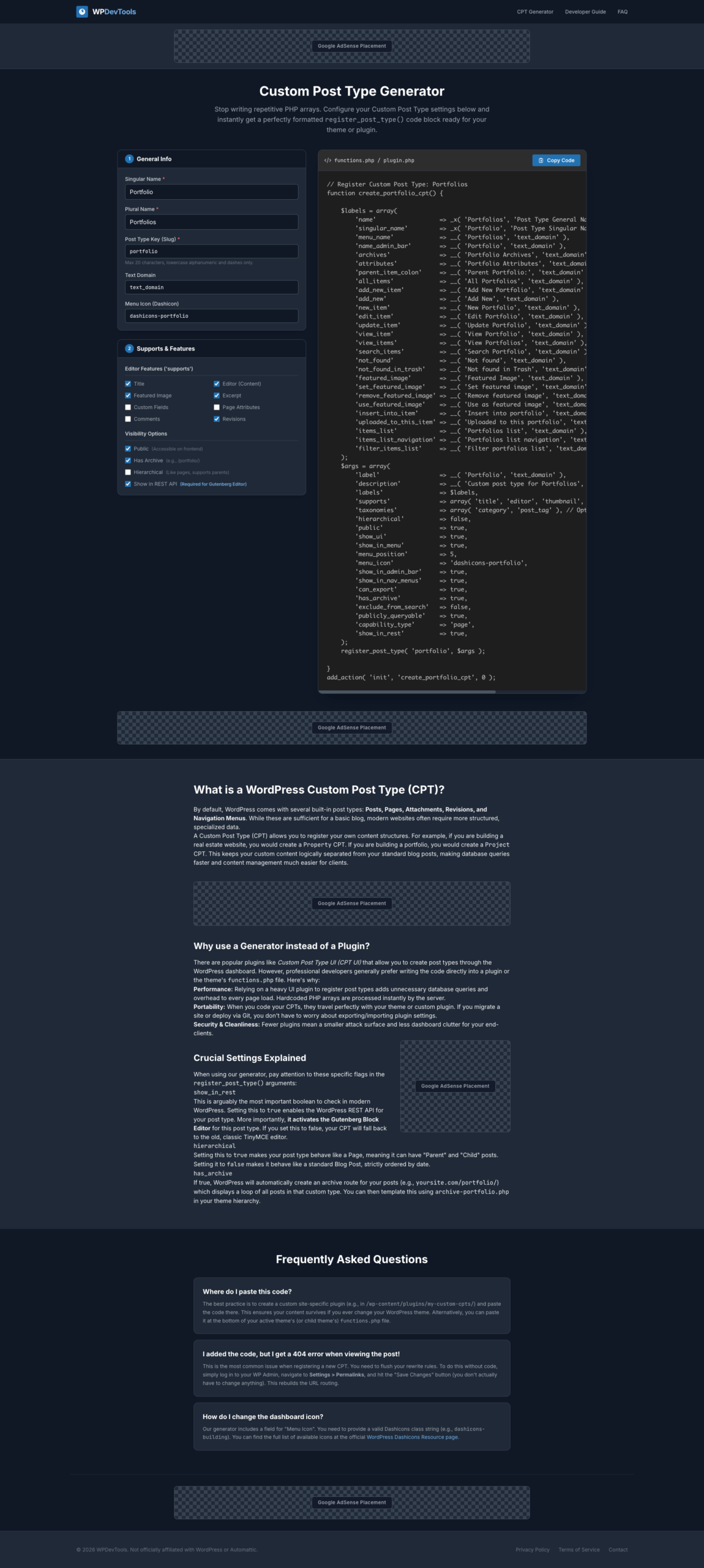The height and width of the screenshot is (1568, 704).
Task: Toggle the Has Archive checkbox
Action: pyautogui.click(x=128, y=461)
